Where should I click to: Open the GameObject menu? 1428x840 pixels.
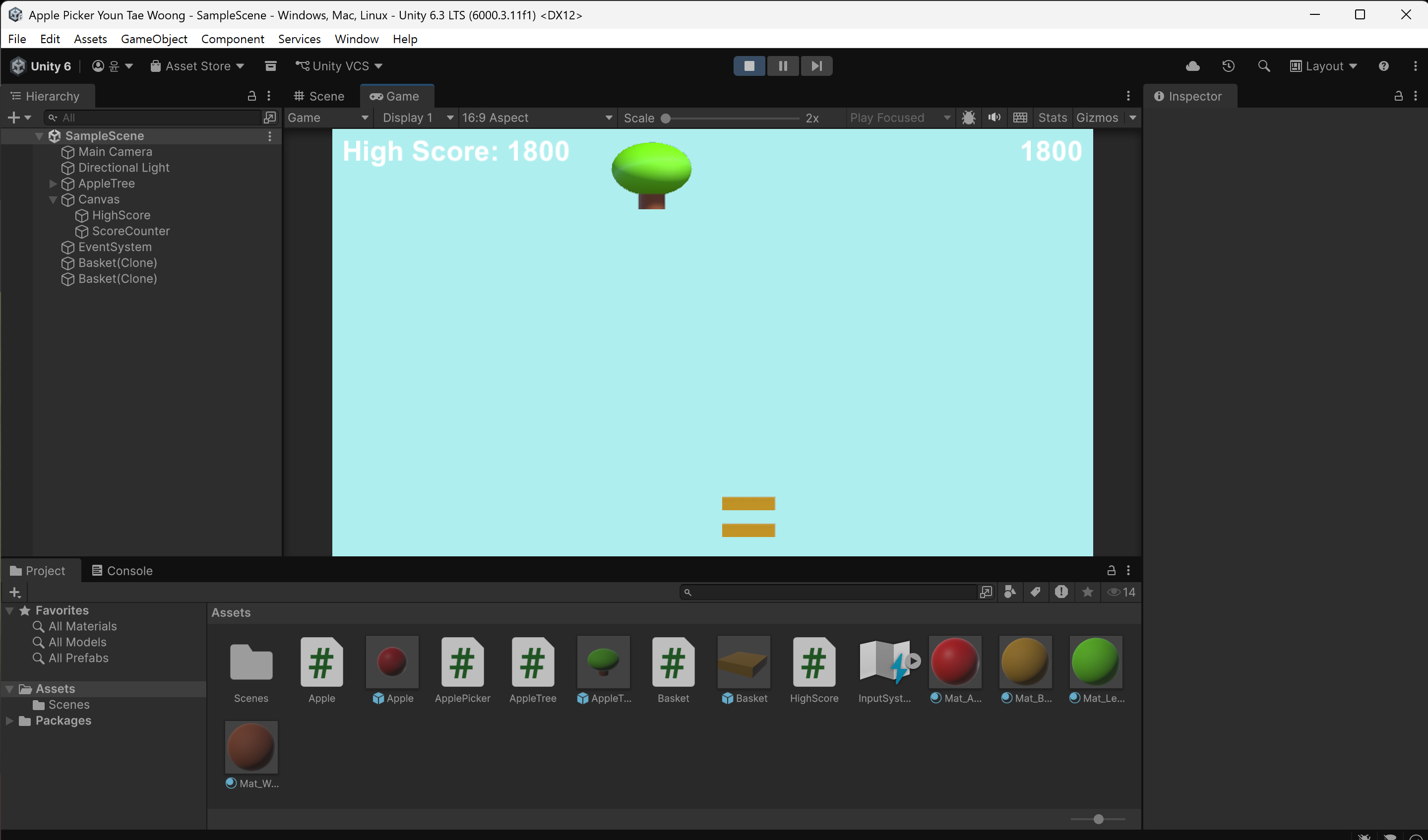point(154,39)
